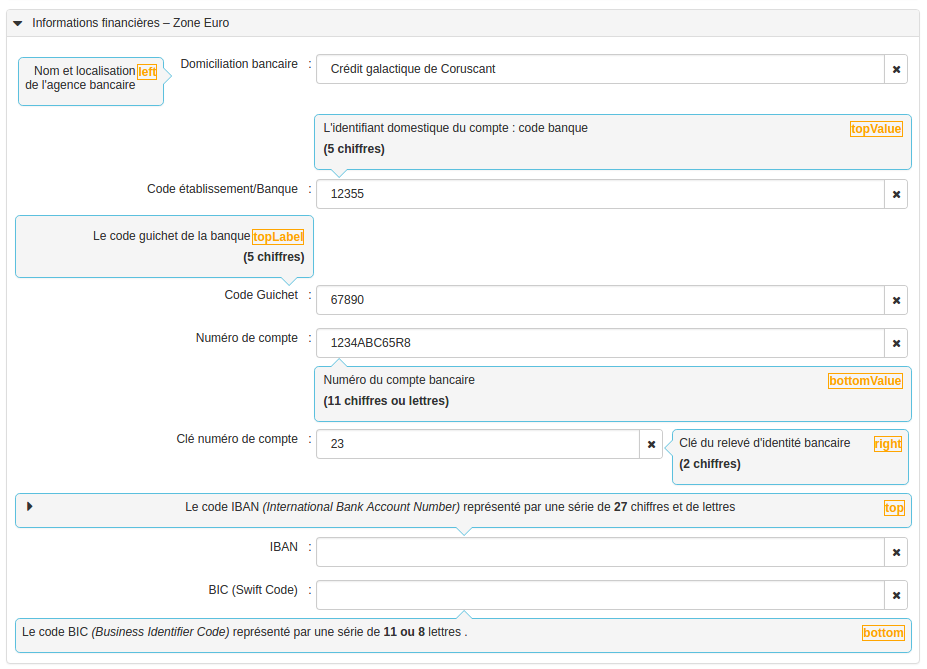Focus the Code Guichet input with 67890

(600, 300)
